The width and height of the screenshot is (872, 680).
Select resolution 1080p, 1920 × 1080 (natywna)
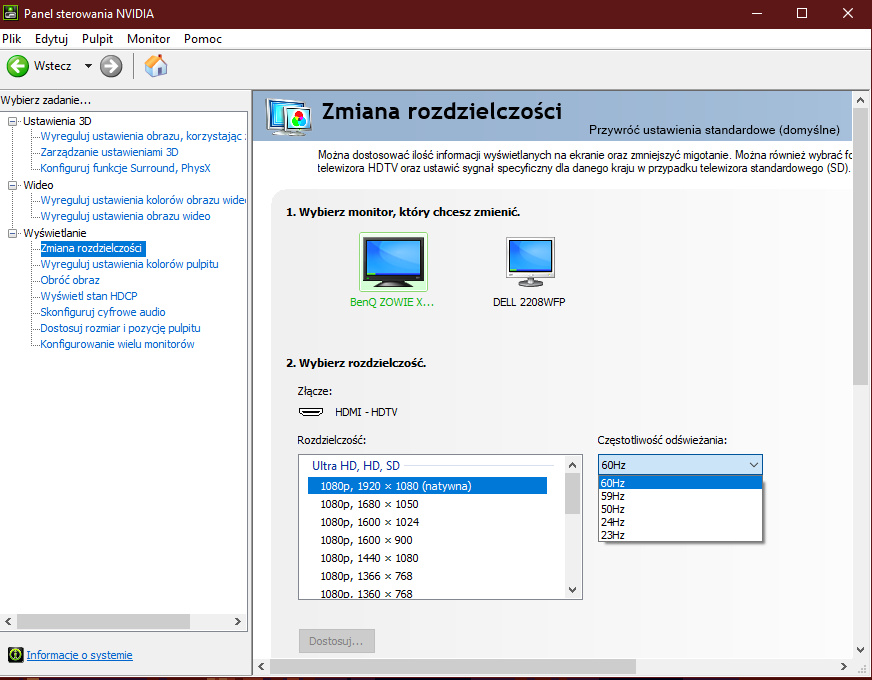[x=427, y=486]
